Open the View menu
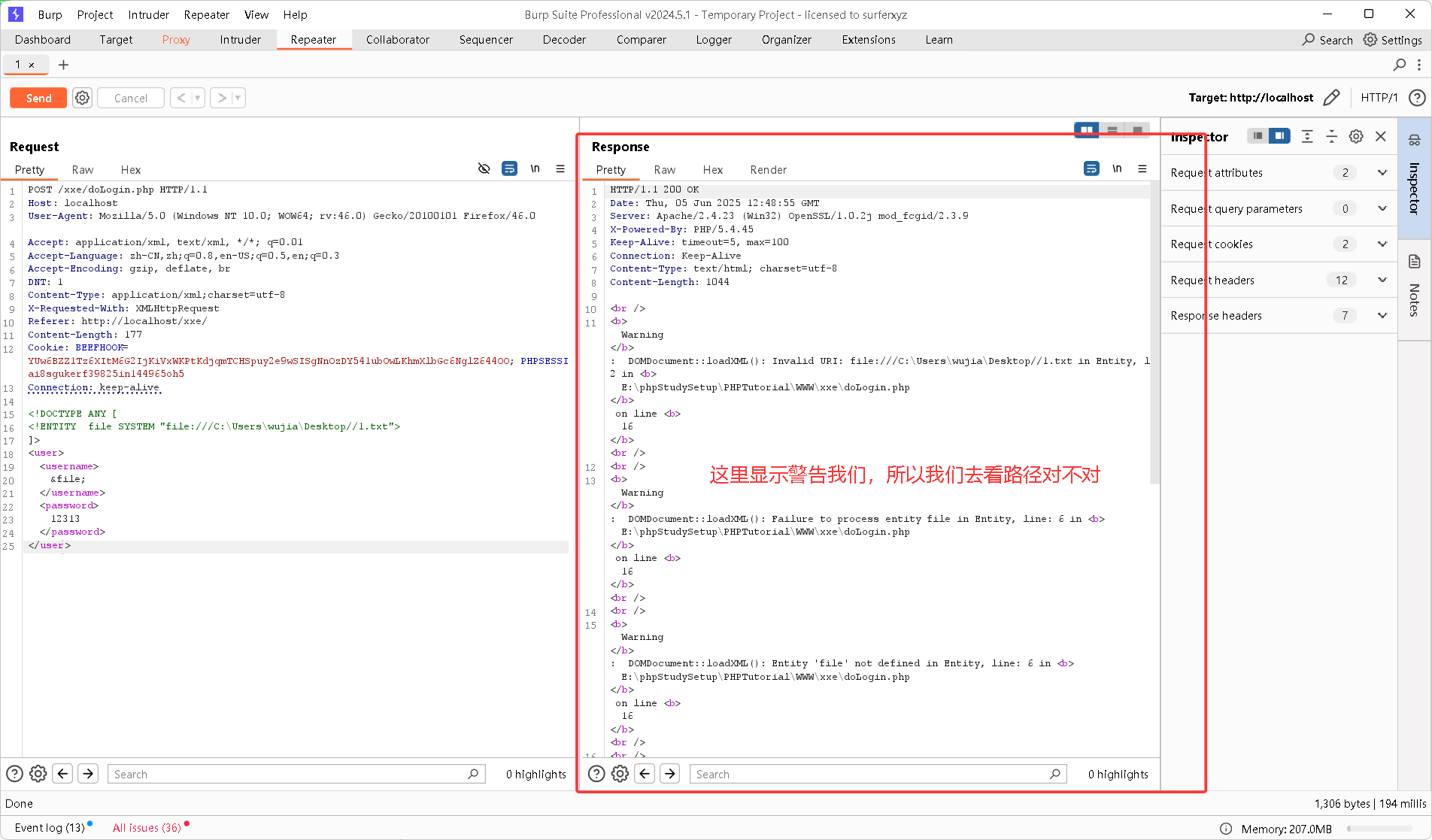The image size is (1432, 840). pos(256,14)
